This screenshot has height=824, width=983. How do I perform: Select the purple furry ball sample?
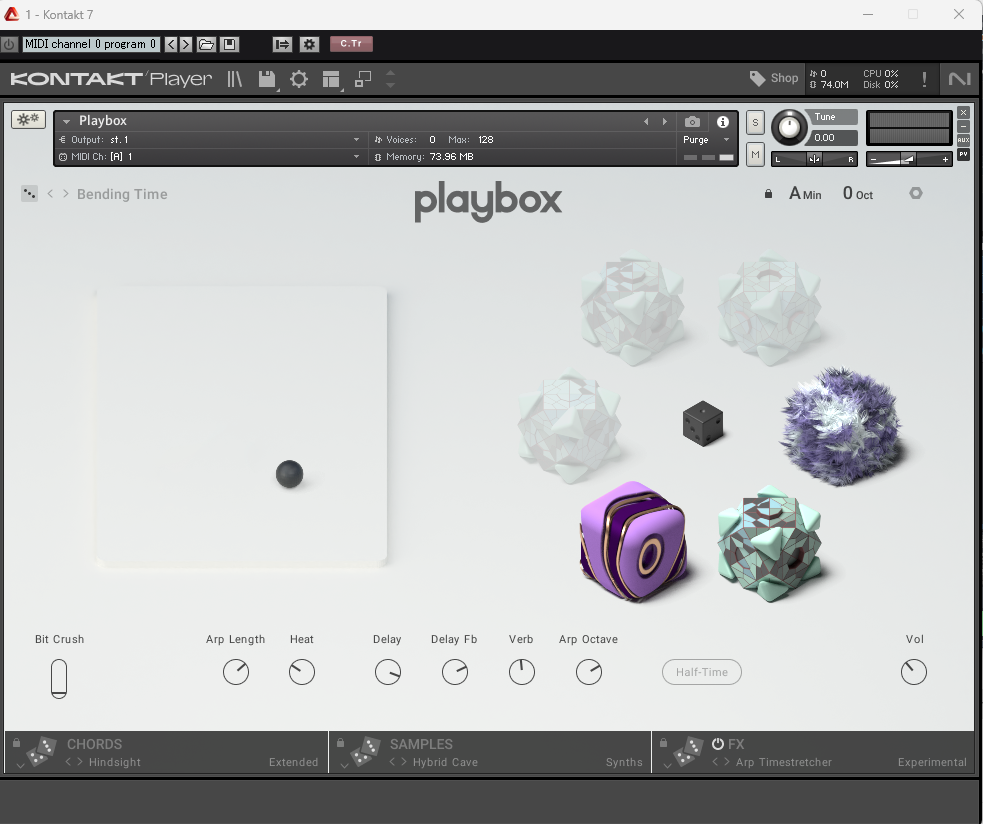[841, 426]
